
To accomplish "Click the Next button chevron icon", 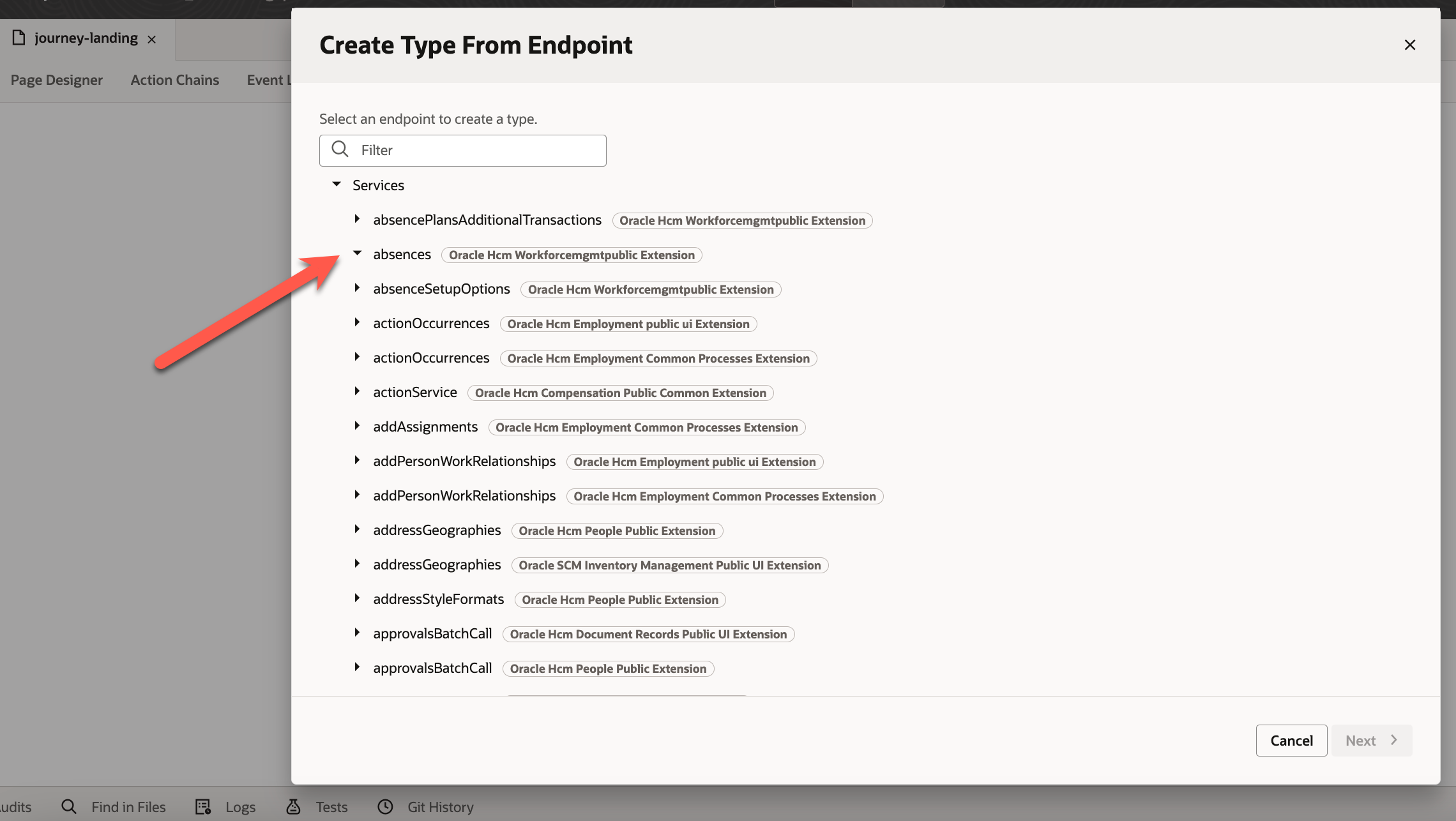I will point(1394,740).
